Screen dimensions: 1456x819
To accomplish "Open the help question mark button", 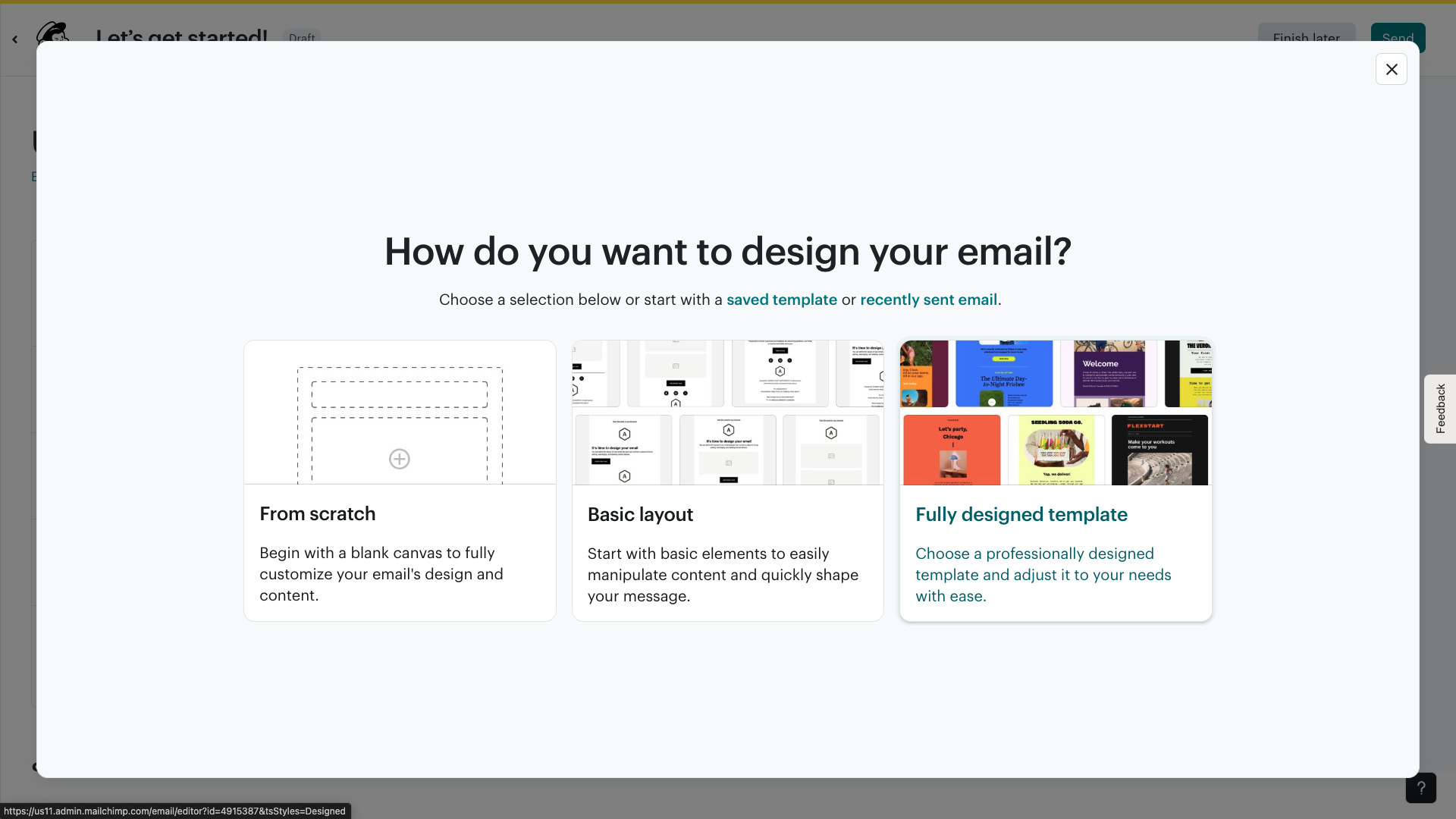I will [1420, 788].
